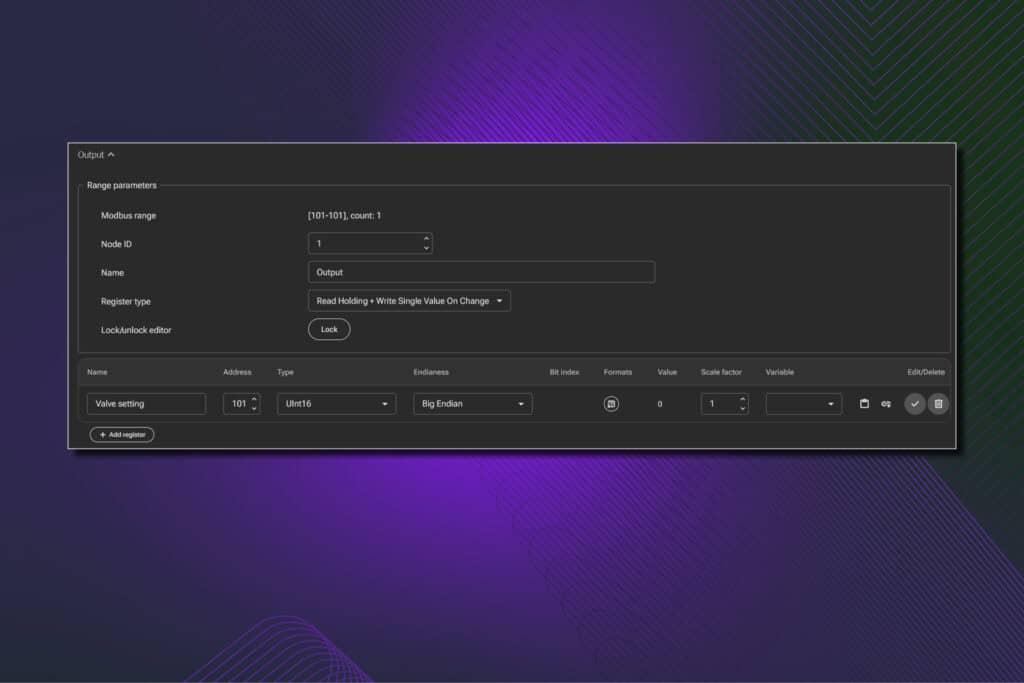
Task: Click Add register button
Action: click(122, 434)
